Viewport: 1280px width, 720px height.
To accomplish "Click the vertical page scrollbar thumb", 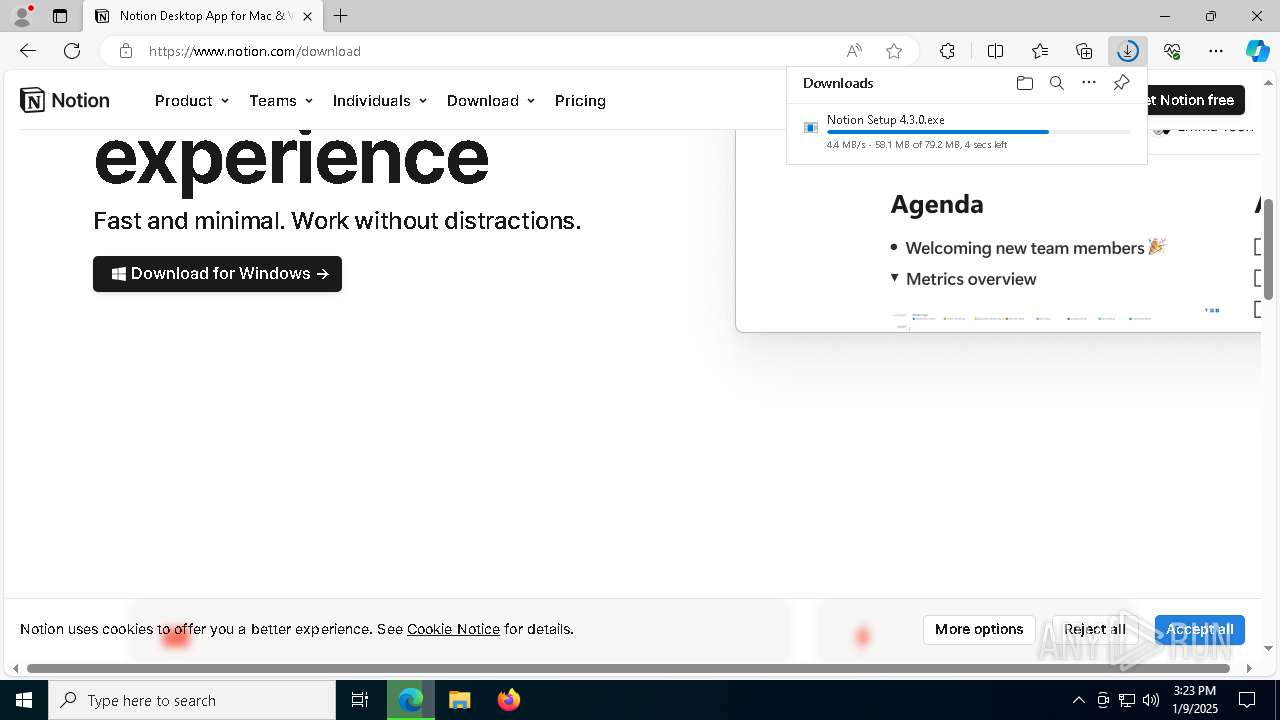I will [1268, 248].
